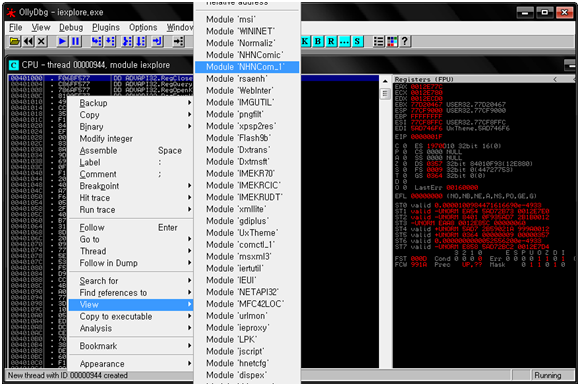
Task: Select Label from context menu
Action: tap(131, 162)
